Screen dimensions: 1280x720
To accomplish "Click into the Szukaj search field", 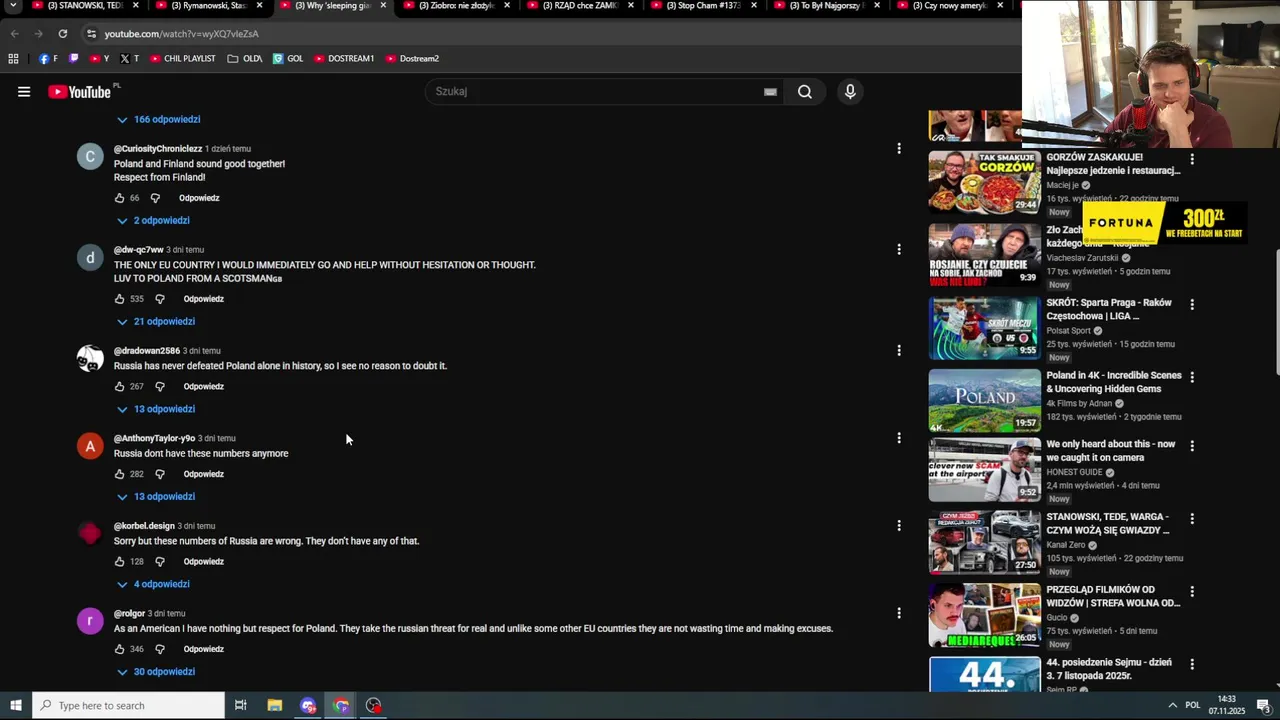I will [595, 92].
